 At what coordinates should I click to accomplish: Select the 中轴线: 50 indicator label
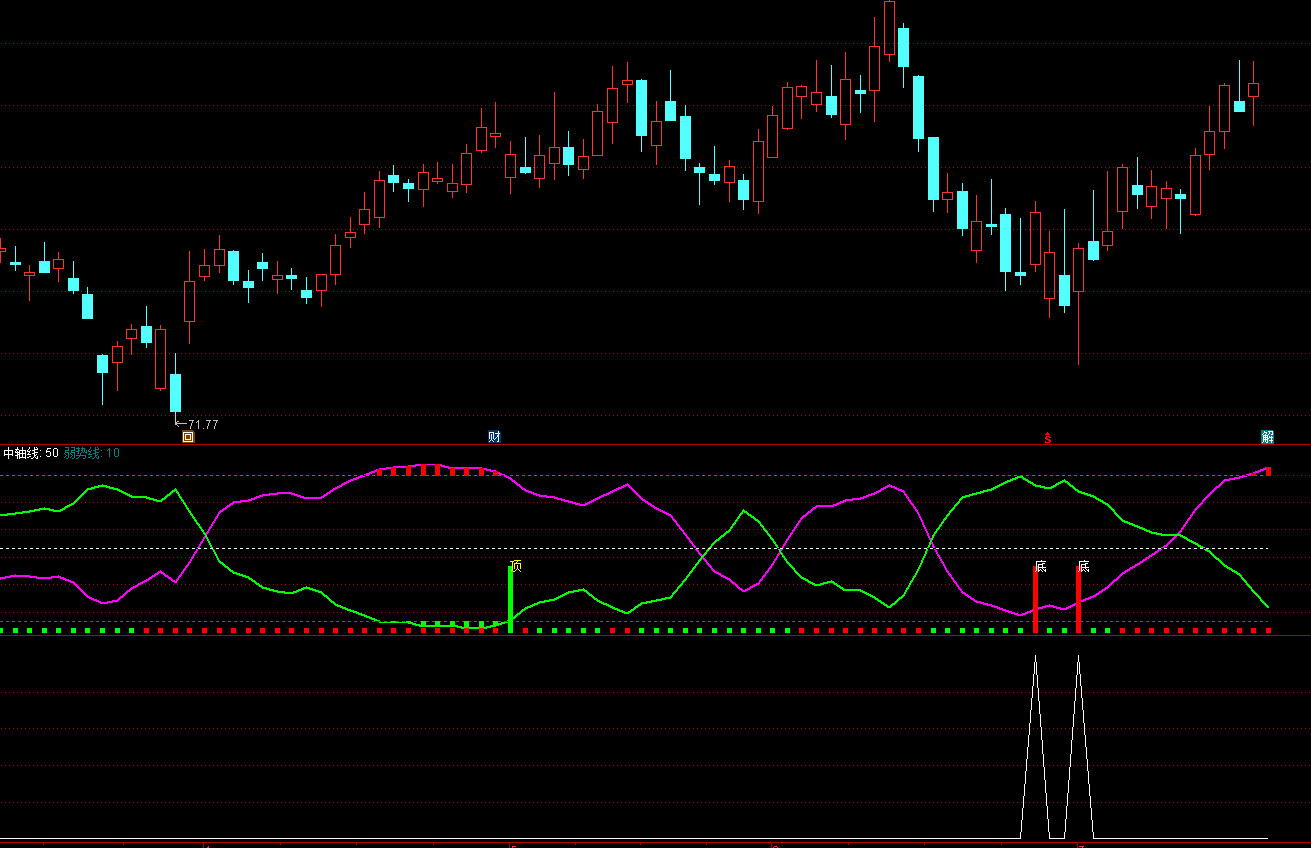coord(31,453)
